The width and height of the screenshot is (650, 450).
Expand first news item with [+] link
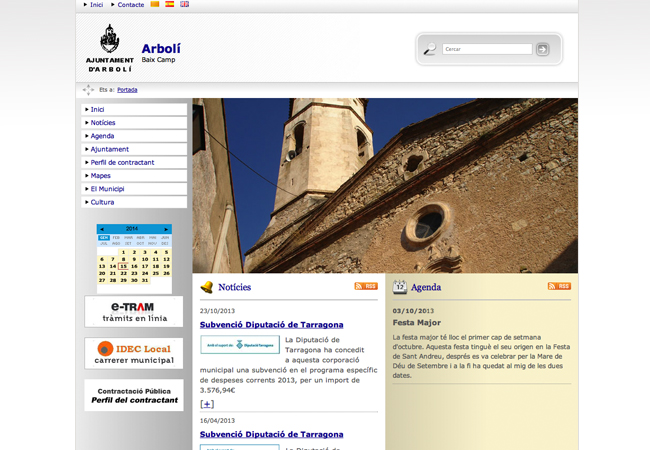207,404
